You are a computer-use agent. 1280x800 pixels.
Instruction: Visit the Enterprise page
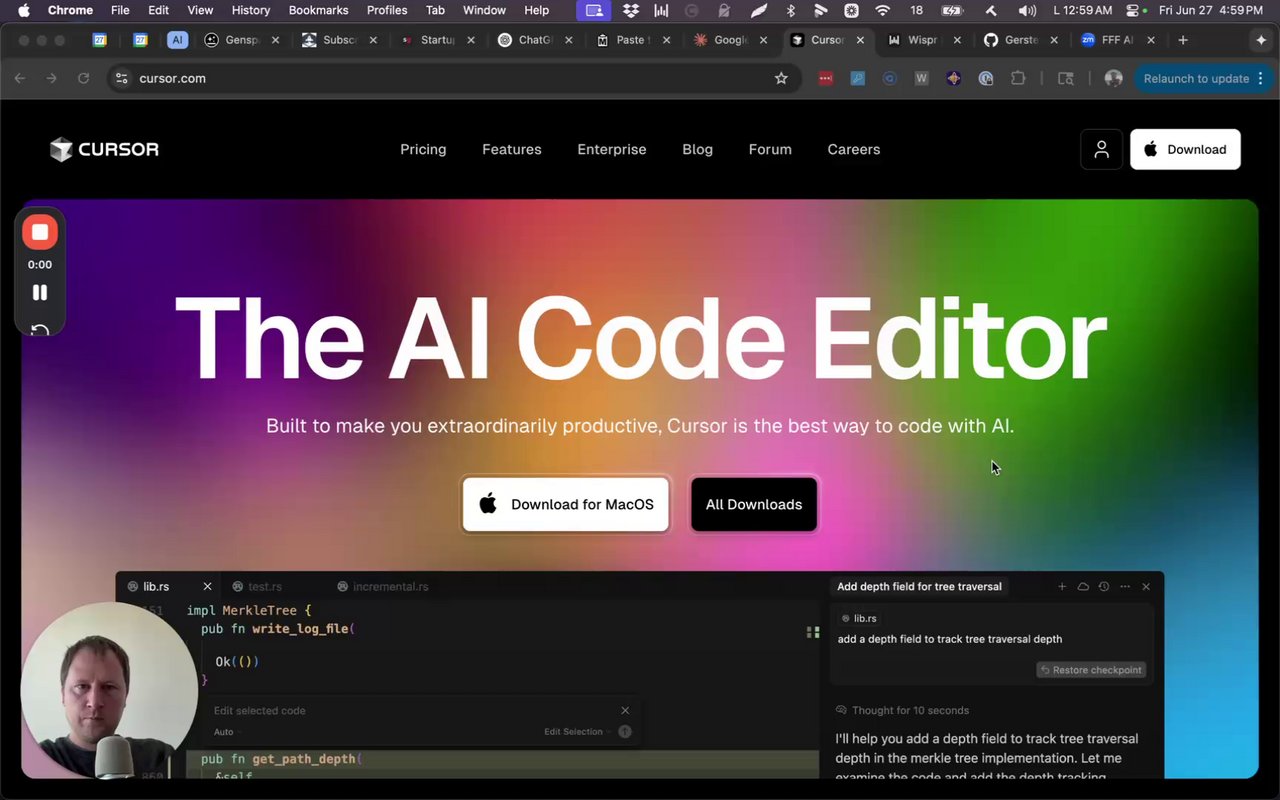(x=612, y=149)
